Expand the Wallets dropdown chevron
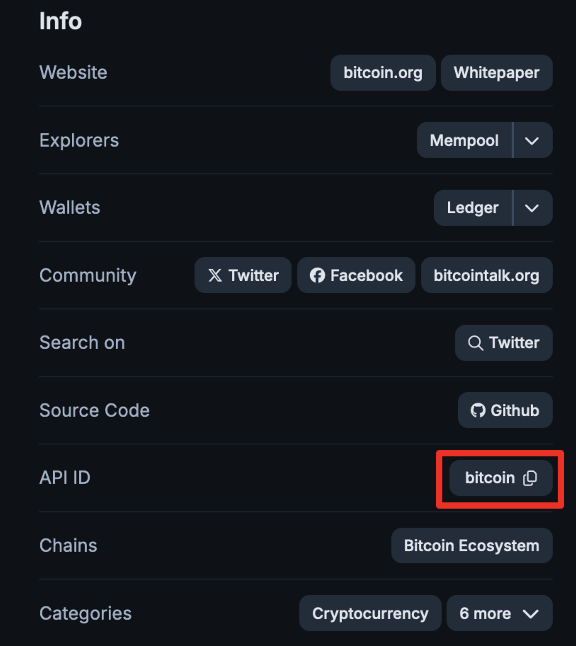 (532, 208)
